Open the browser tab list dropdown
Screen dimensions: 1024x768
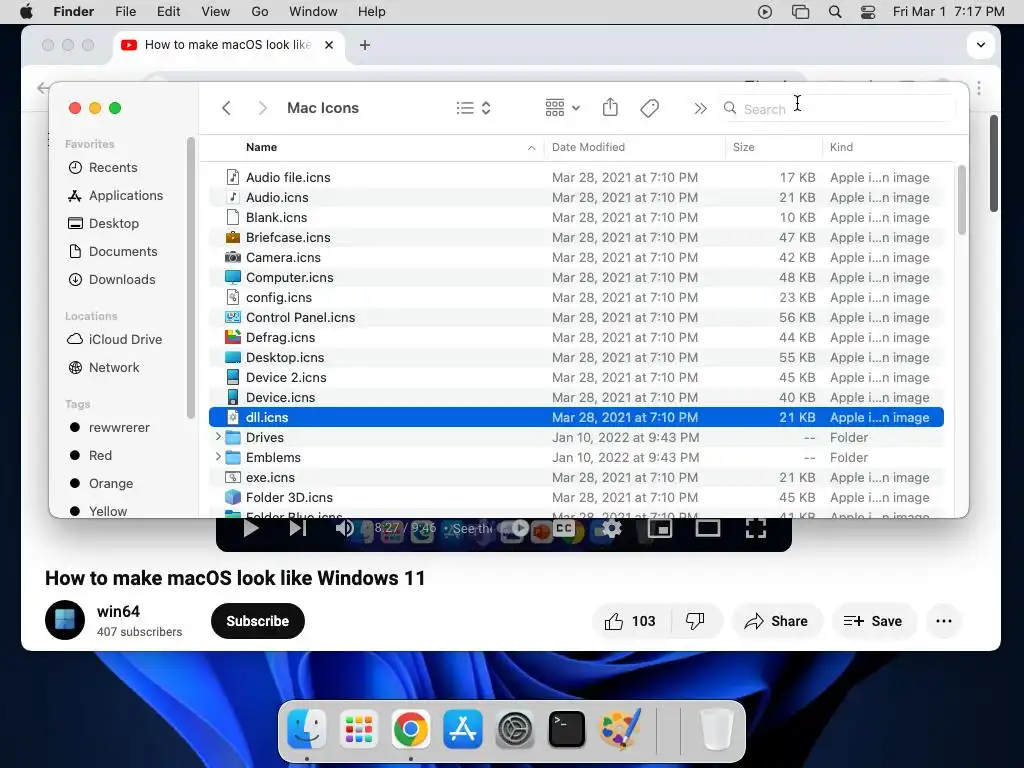(x=980, y=45)
